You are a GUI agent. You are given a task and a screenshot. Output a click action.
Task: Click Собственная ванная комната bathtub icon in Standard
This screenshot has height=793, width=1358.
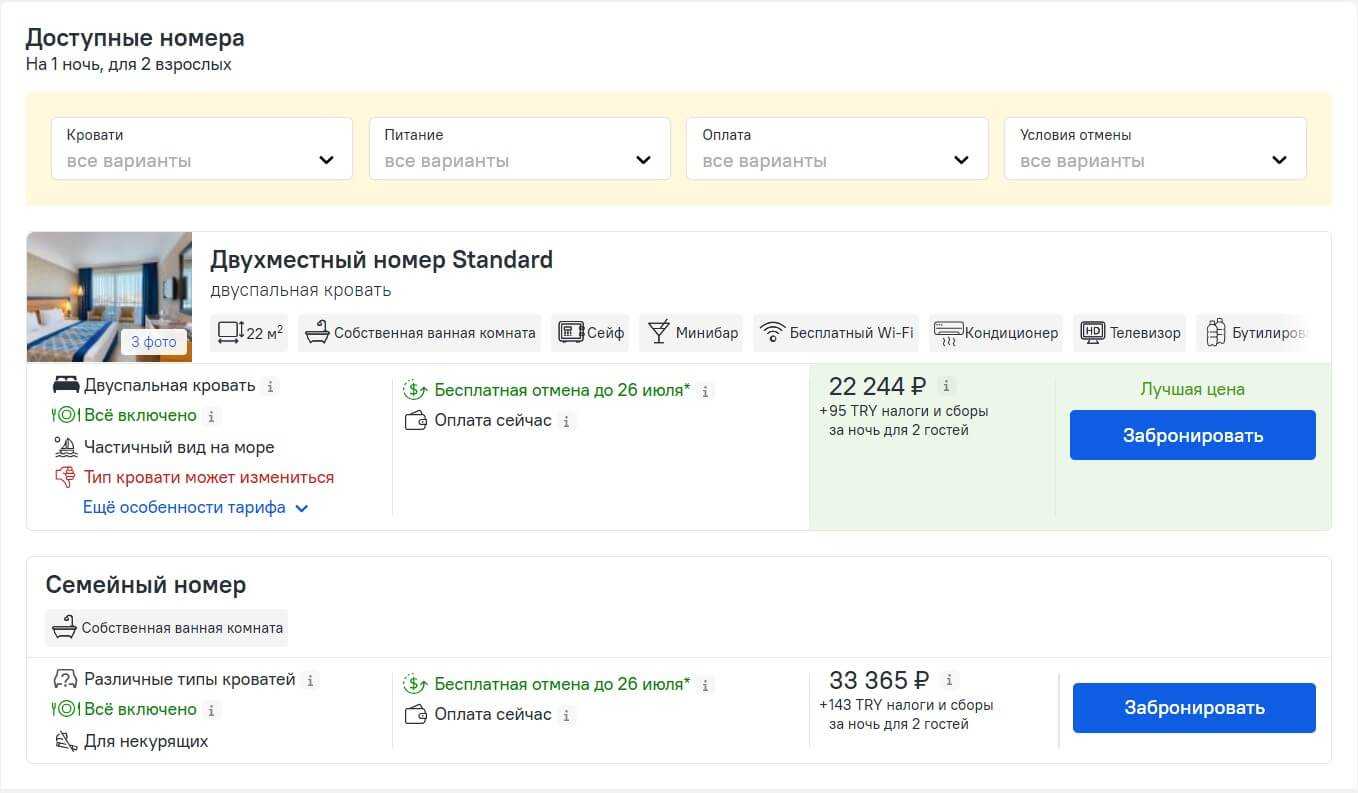coord(317,333)
